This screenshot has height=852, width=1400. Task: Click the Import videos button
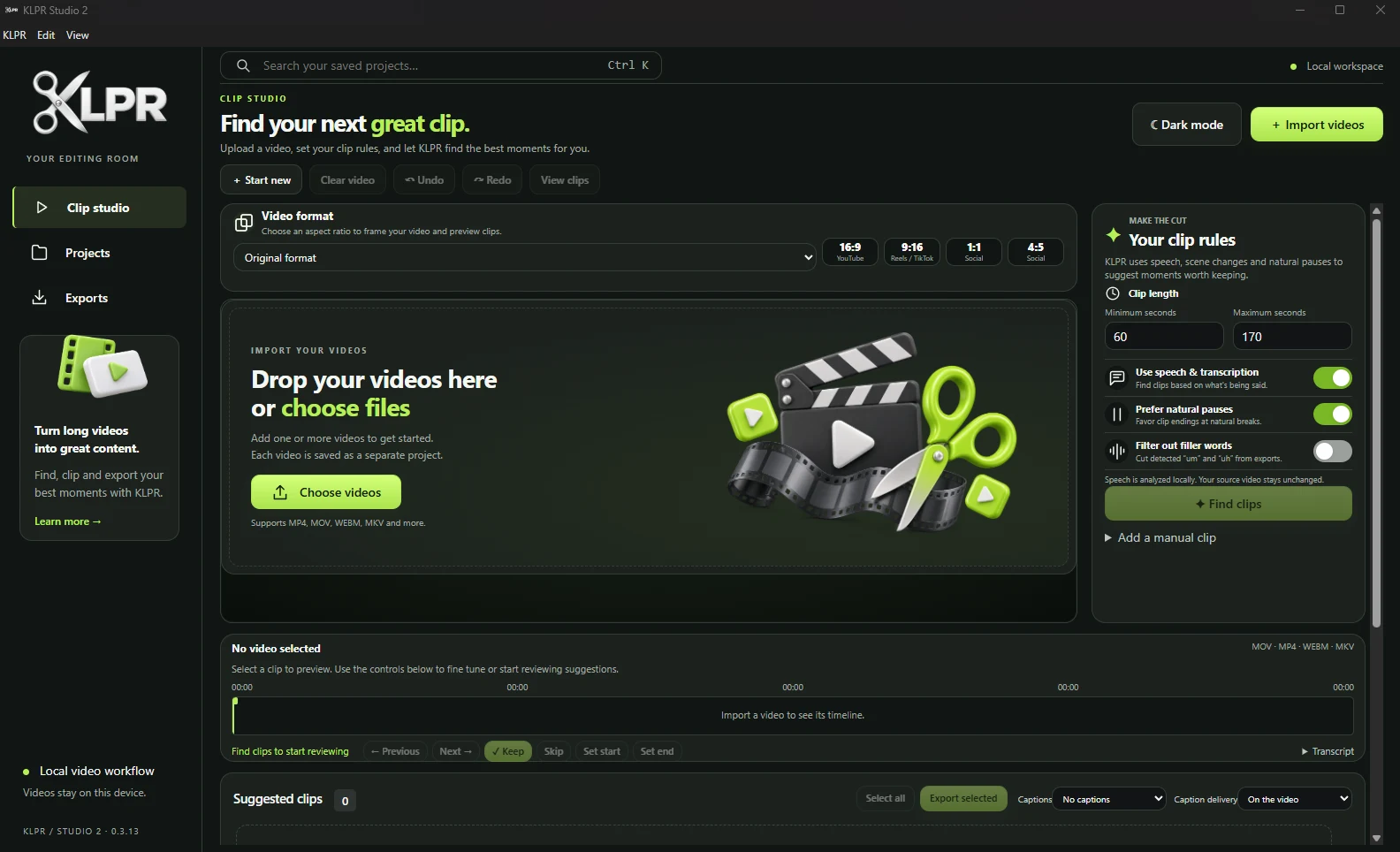[1317, 125]
